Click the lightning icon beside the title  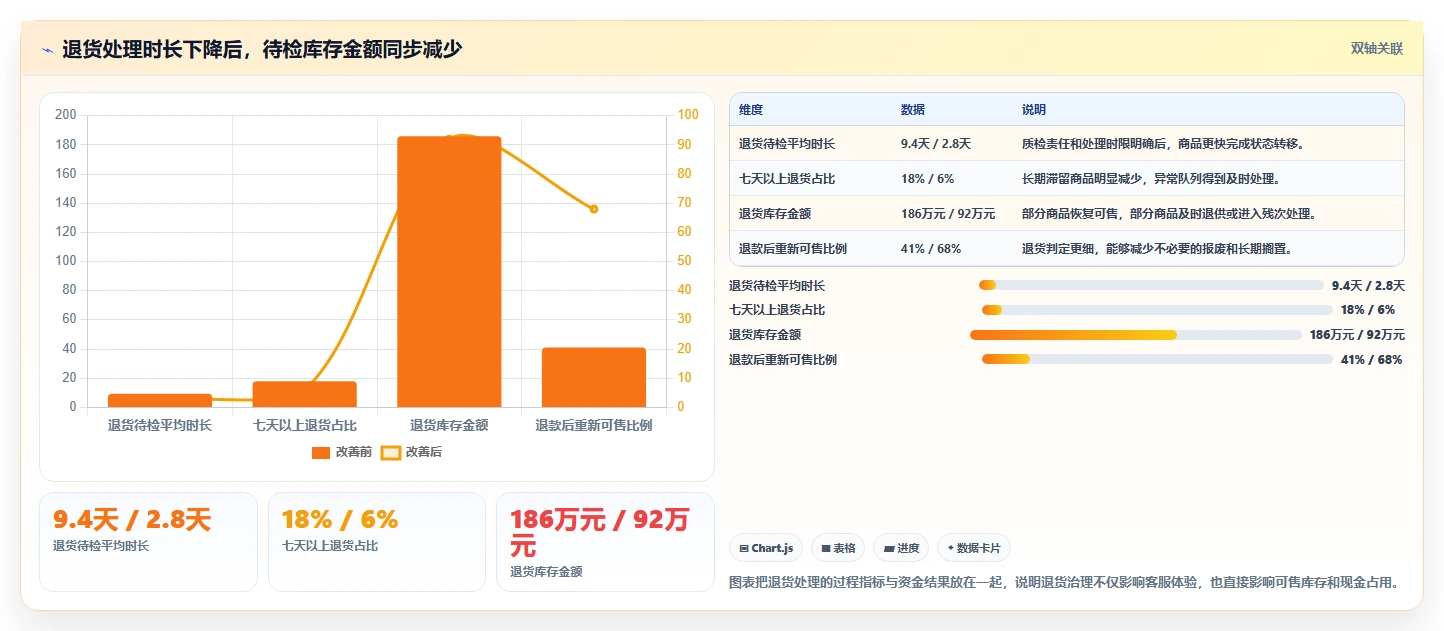48,50
